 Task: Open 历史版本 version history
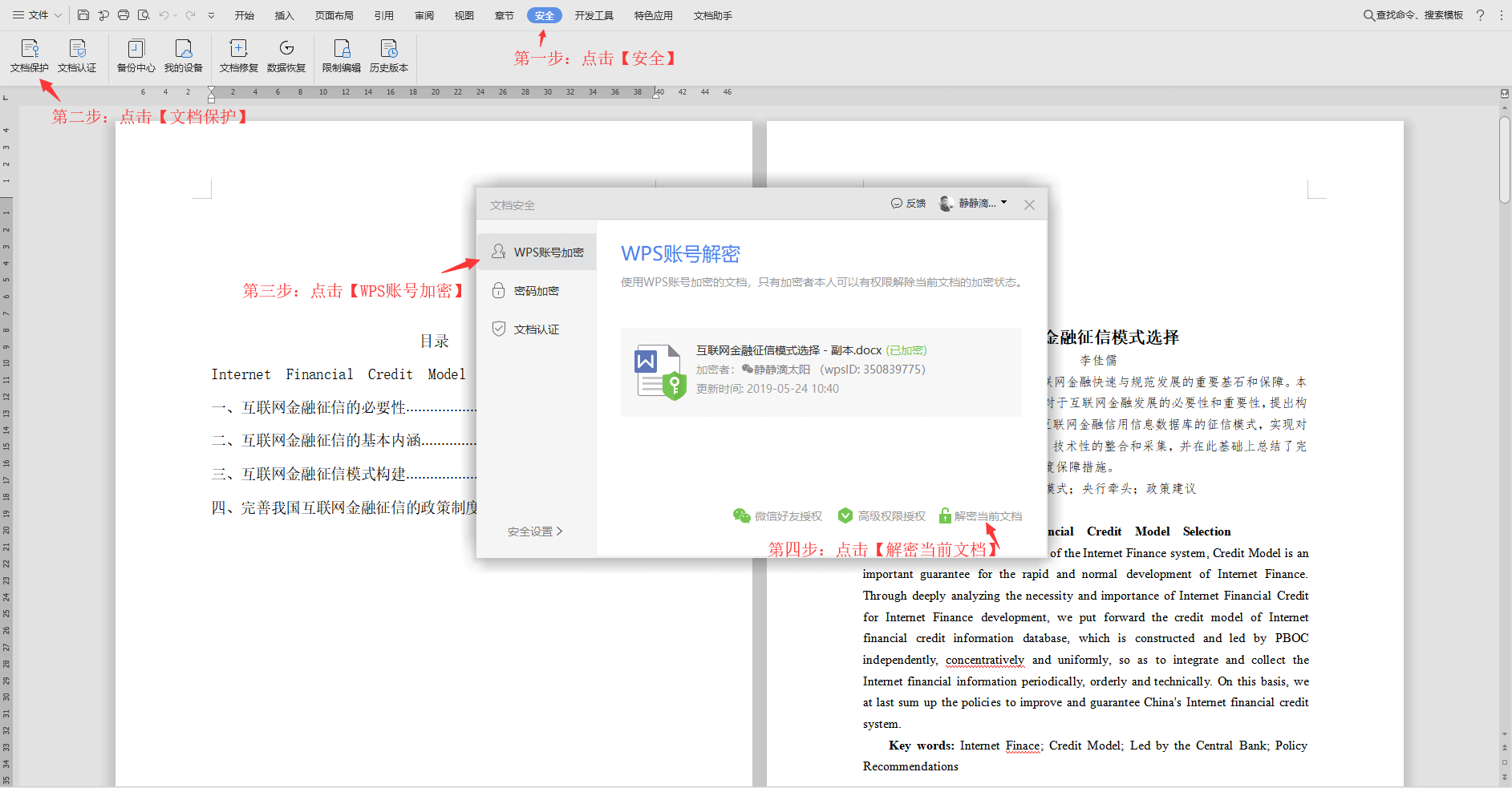(x=389, y=56)
